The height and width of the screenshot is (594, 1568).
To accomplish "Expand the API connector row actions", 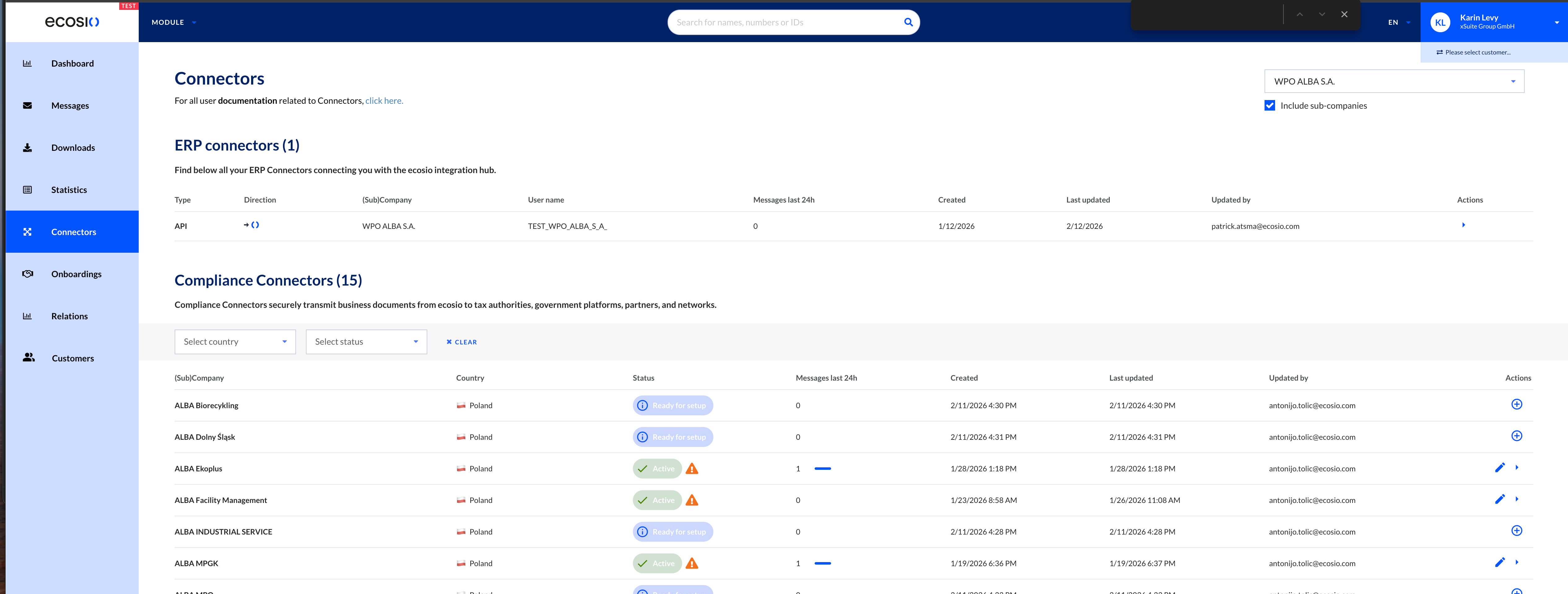I will click(1463, 225).
